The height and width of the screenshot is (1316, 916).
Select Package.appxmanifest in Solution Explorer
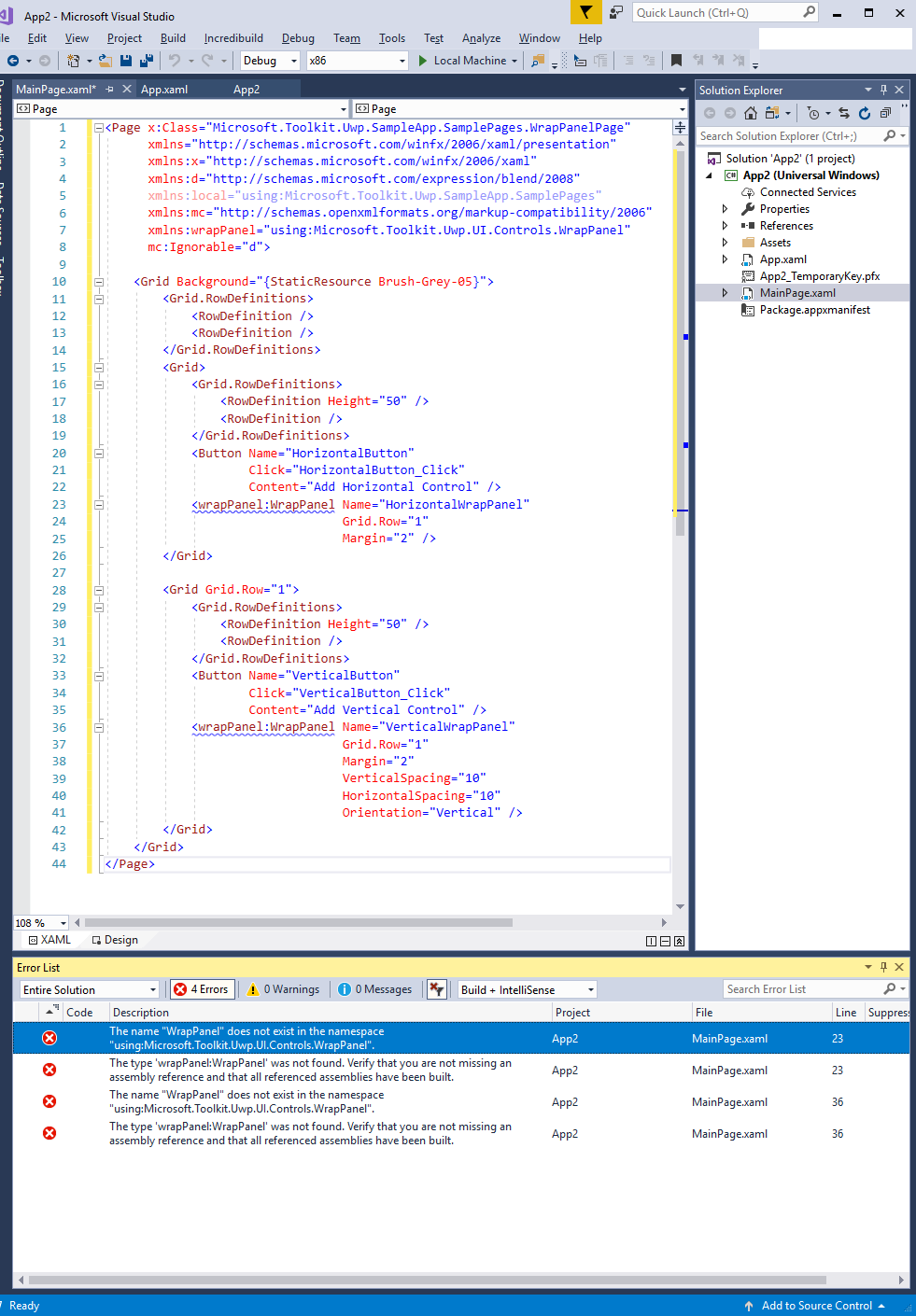point(814,310)
